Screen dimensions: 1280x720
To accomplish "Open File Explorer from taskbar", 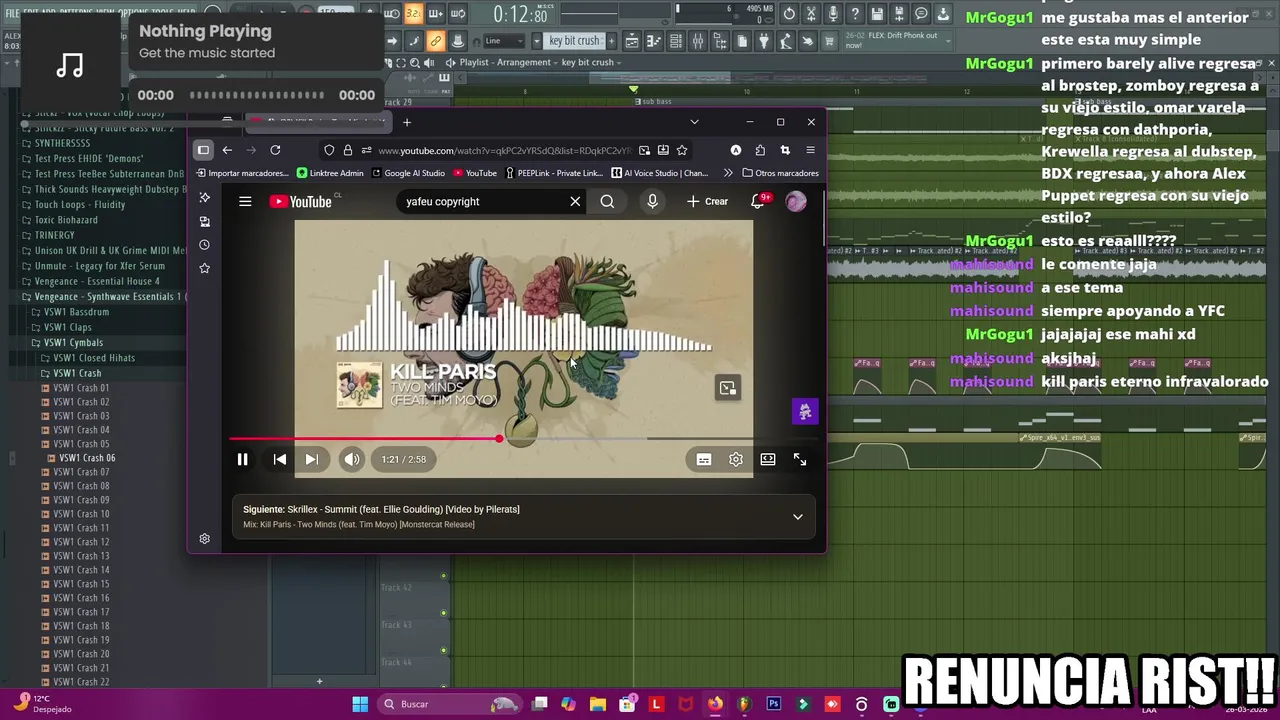I will (x=598, y=704).
